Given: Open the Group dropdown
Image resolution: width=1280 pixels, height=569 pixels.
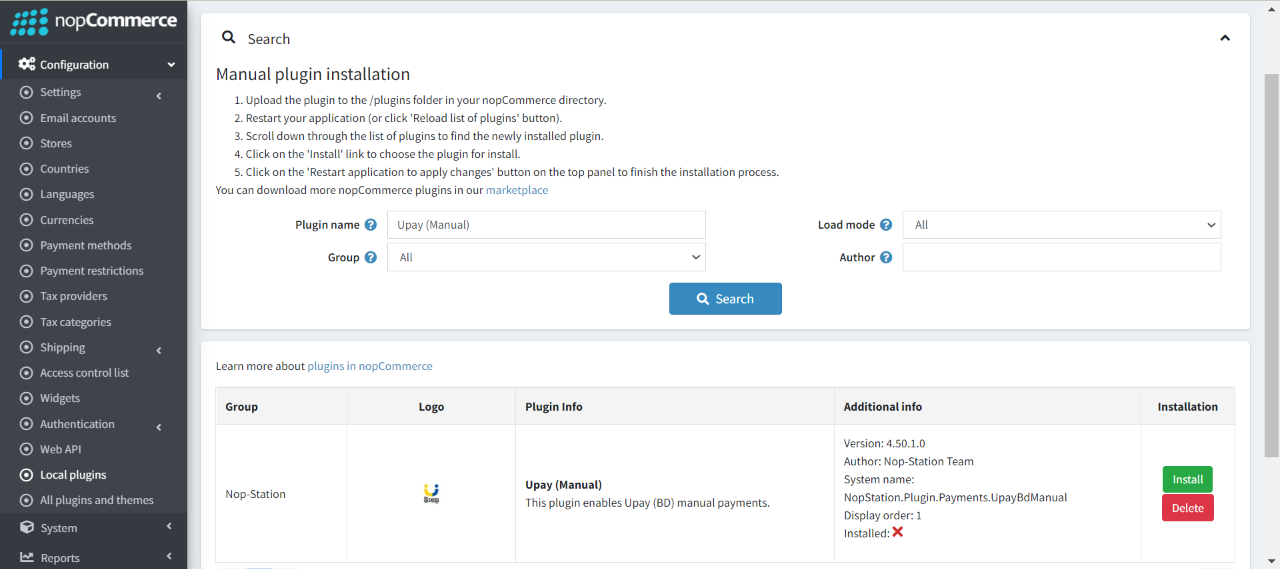Looking at the screenshot, I should pos(546,257).
